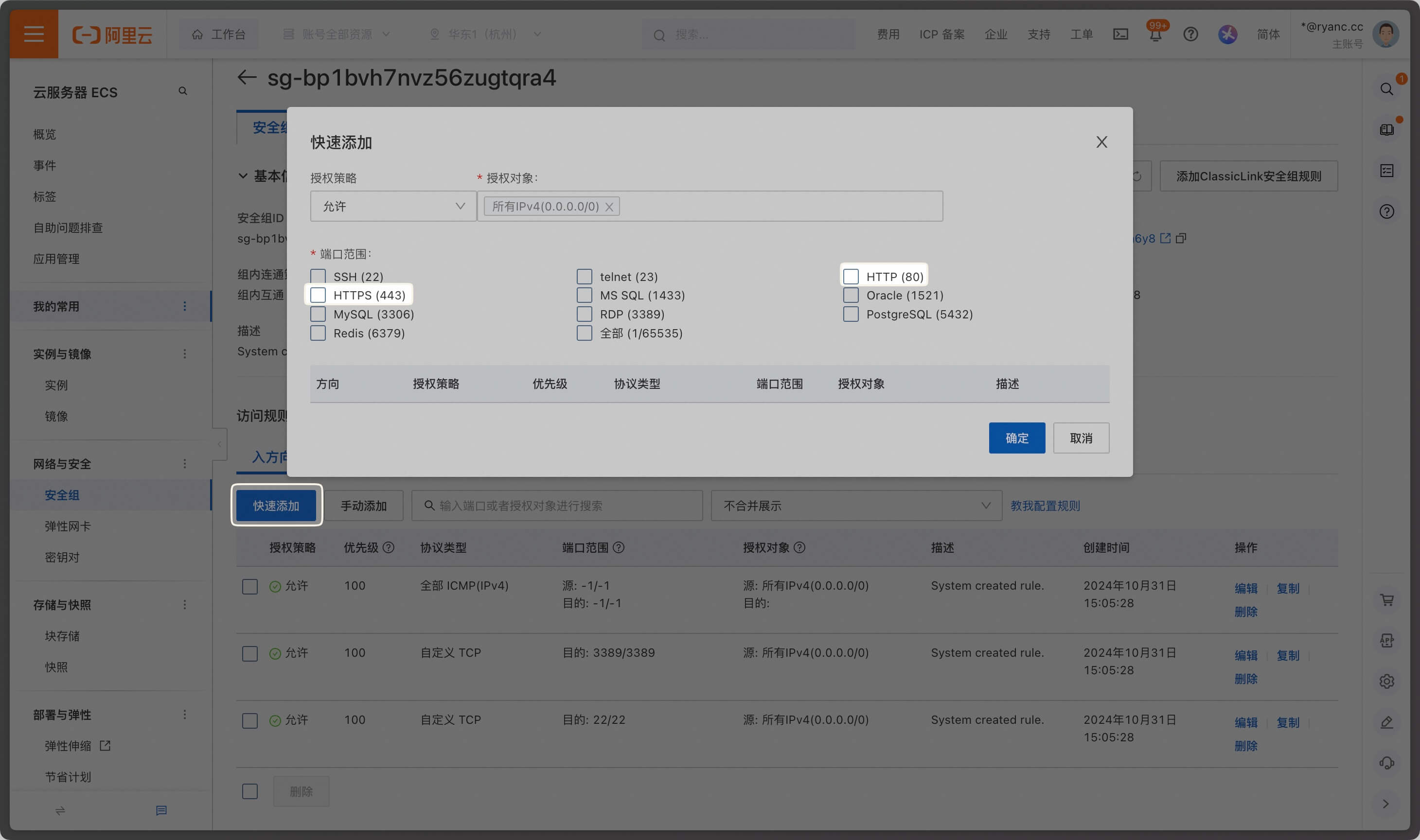Open the CloudShell terminal icon in top bar
Image resolution: width=1420 pixels, height=840 pixels.
(x=1119, y=35)
